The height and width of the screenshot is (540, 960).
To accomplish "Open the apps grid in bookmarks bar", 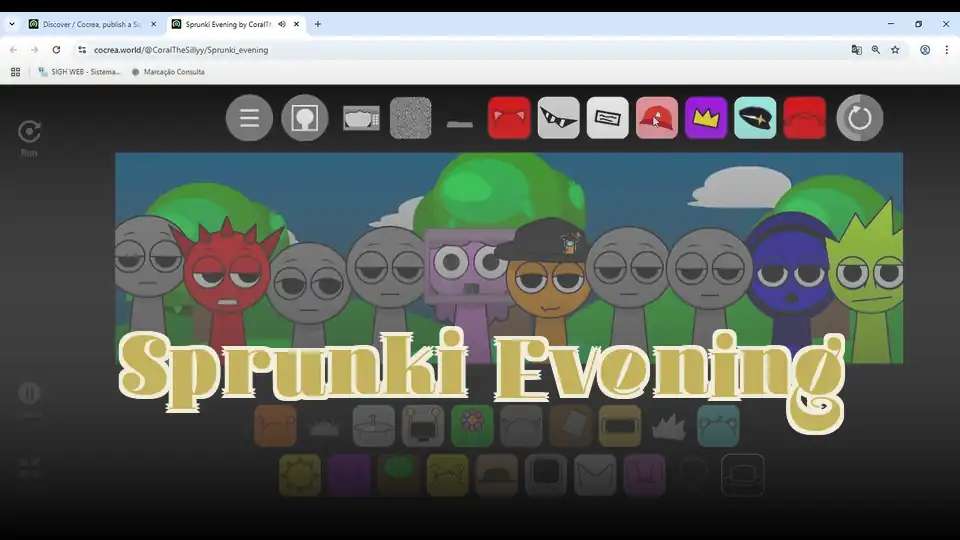I will coord(15,72).
